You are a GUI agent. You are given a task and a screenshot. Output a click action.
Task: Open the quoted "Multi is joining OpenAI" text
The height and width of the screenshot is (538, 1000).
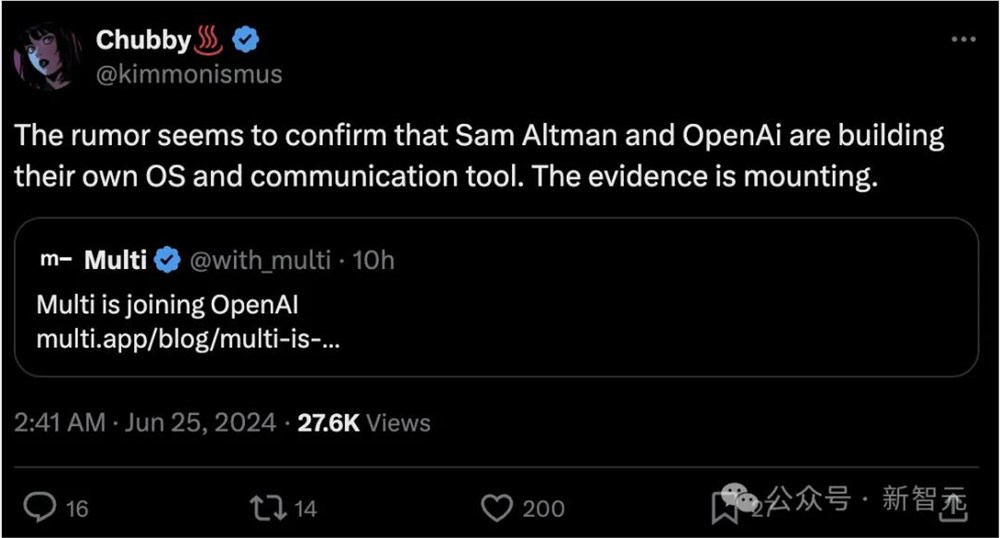(167, 304)
